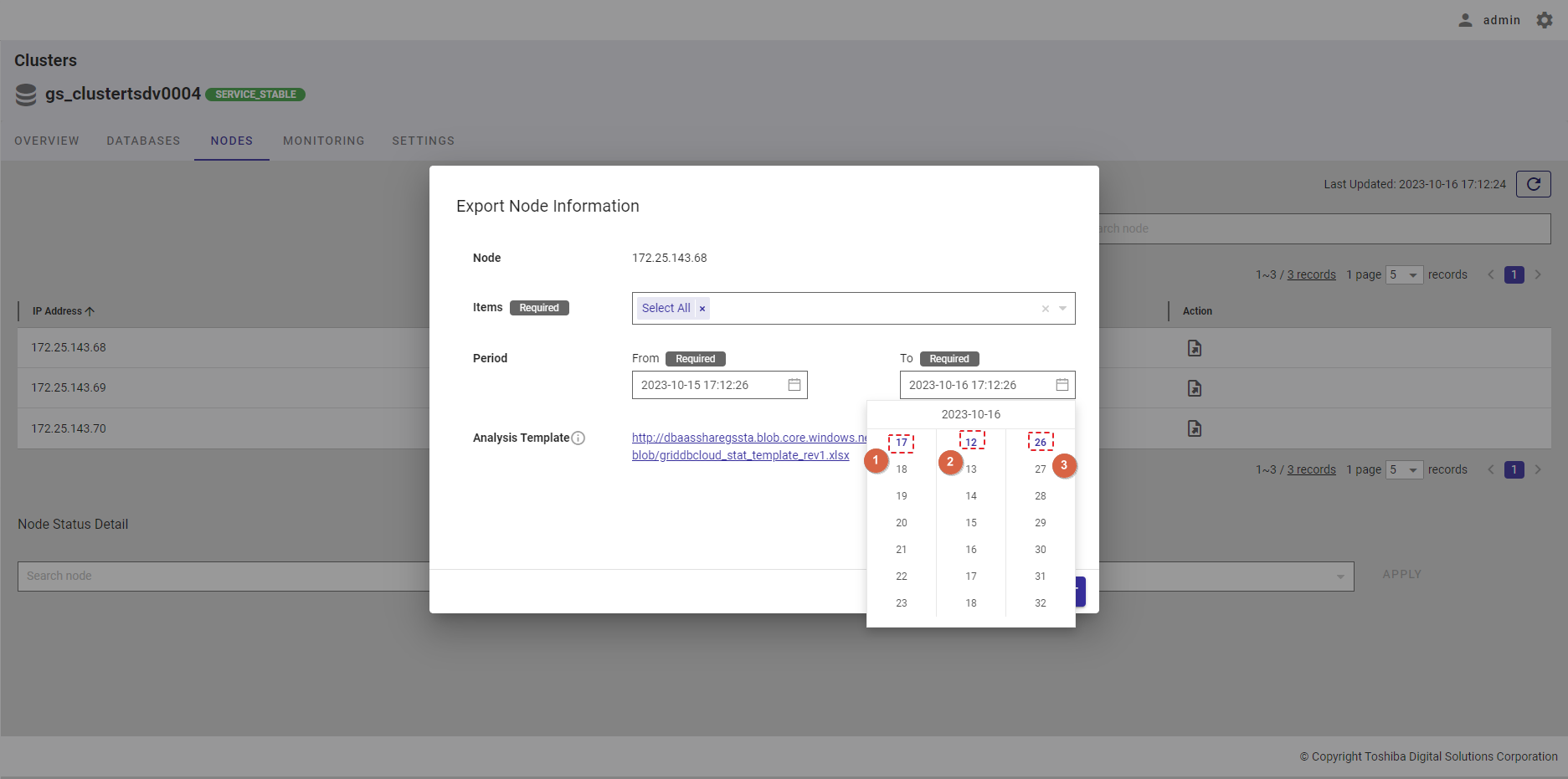Click Analysis Template info icon
Screen dimensions: 1568x779
pos(578,438)
